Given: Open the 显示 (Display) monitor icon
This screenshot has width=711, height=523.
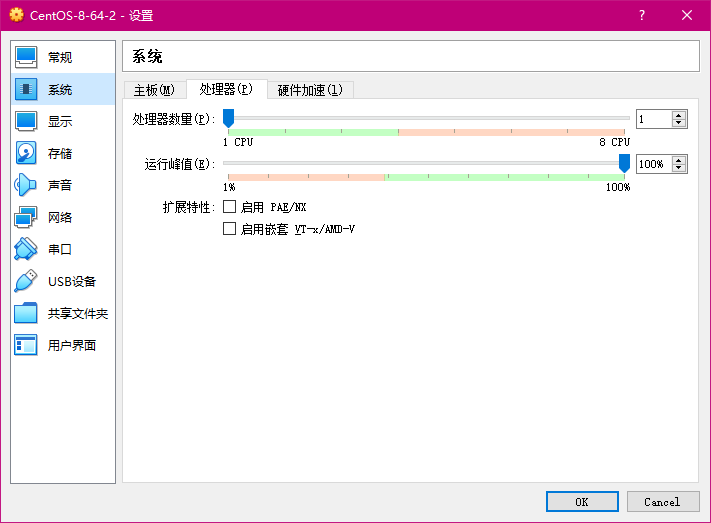Looking at the screenshot, I should click(26, 121).
